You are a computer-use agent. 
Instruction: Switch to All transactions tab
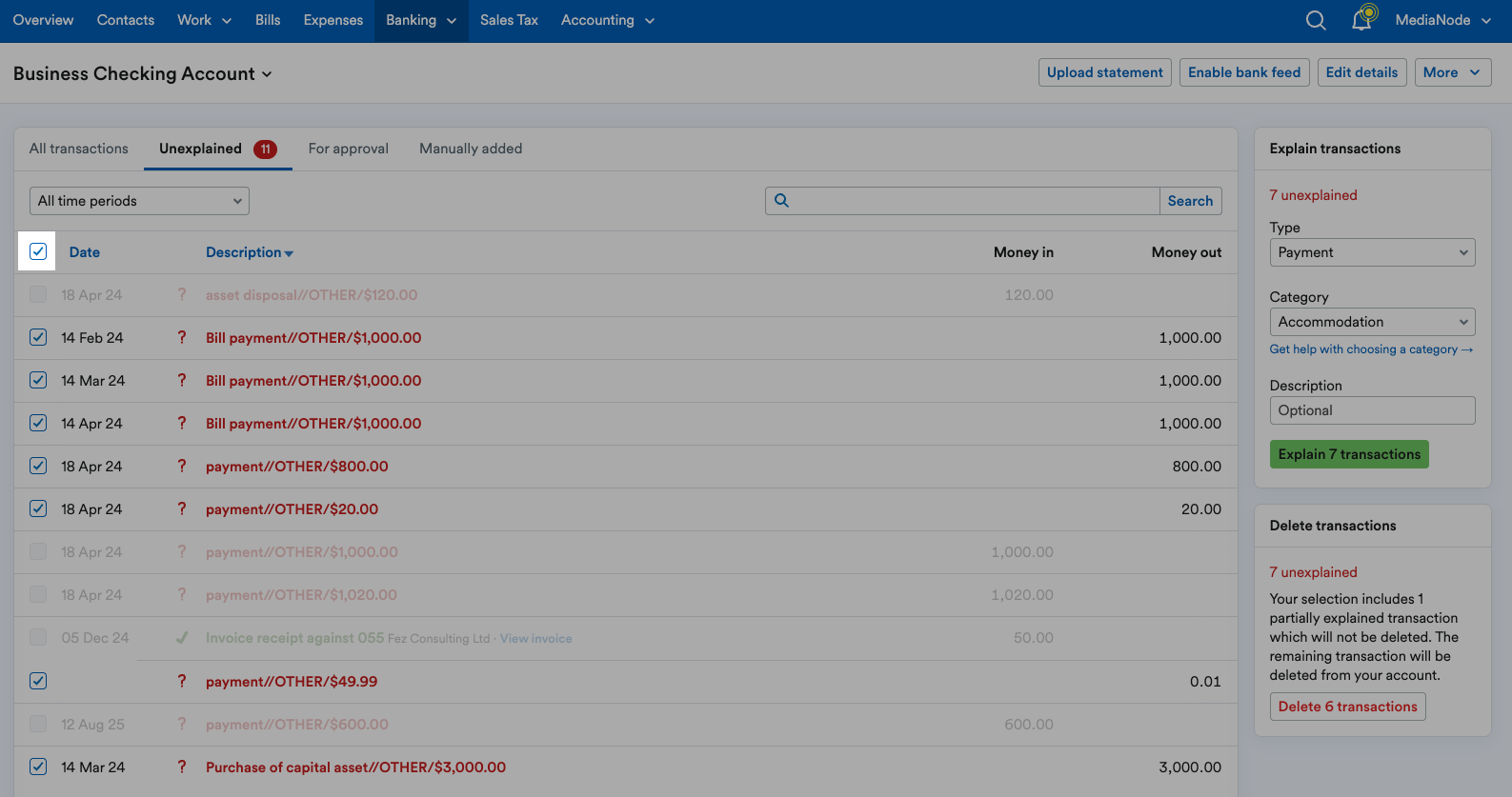point(79,149)
